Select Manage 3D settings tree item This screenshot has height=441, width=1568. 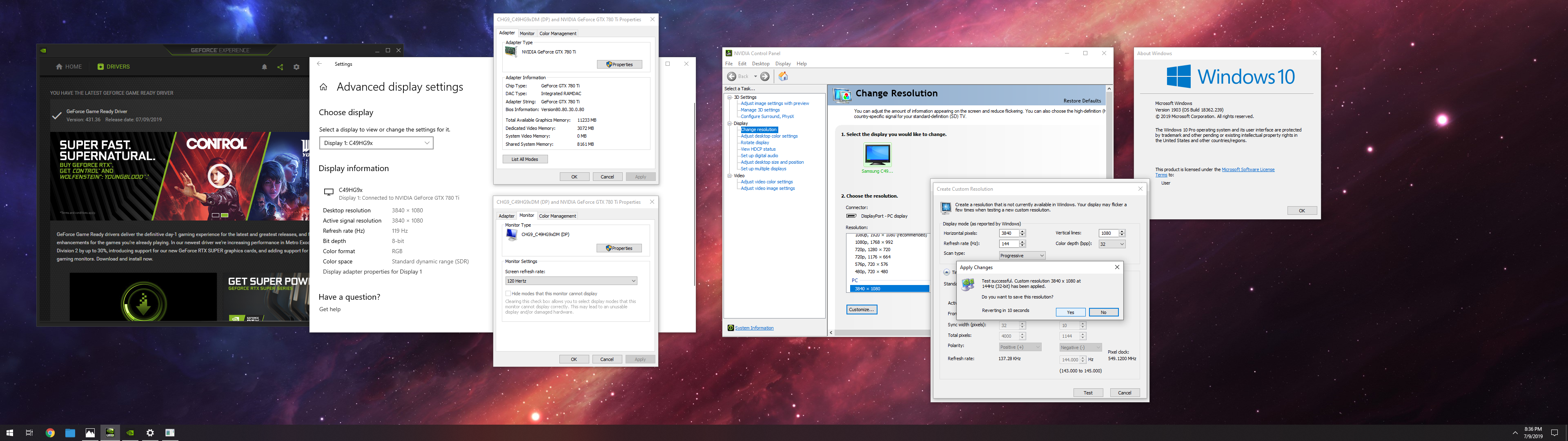759,110
